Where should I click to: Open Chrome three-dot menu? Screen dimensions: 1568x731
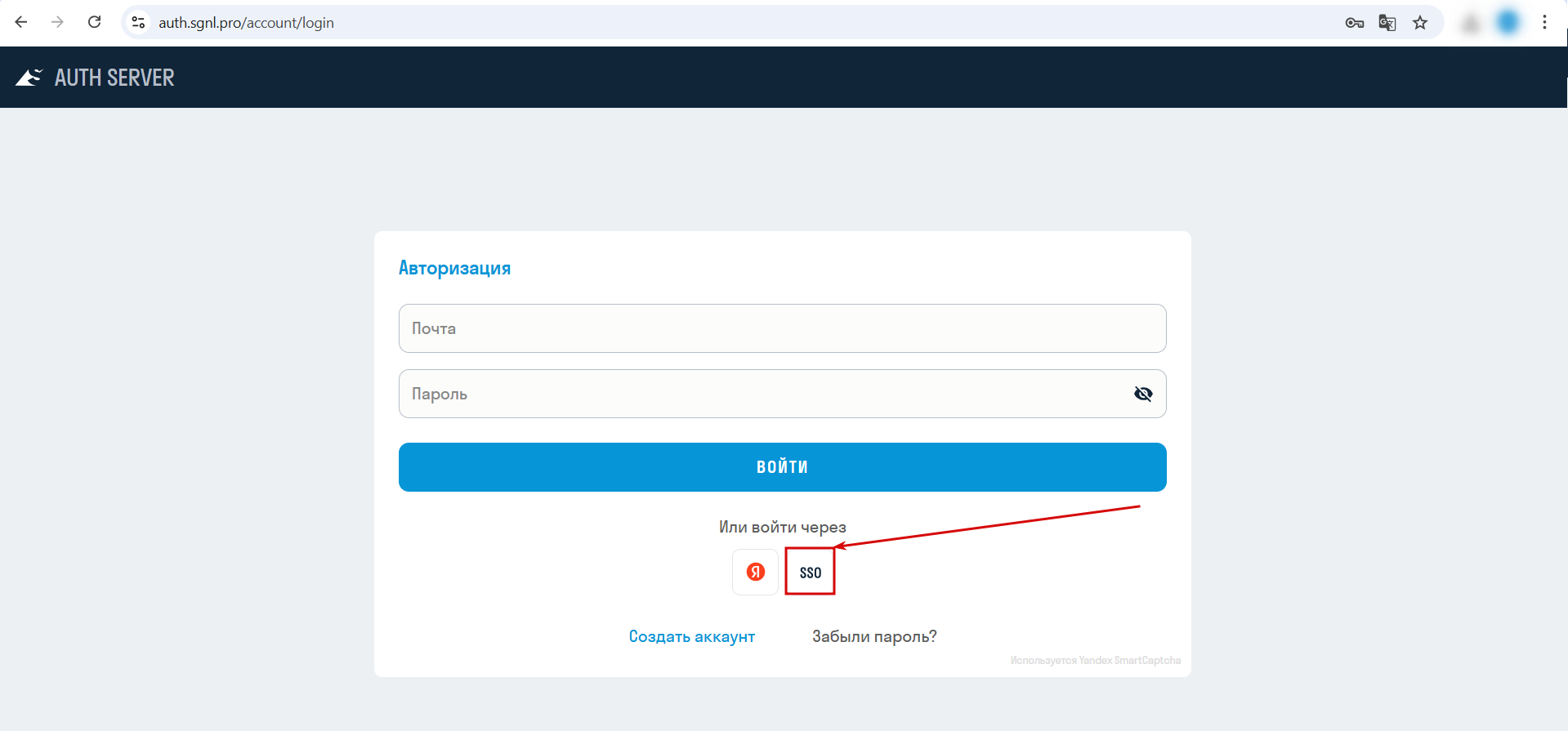(1544, 22)
